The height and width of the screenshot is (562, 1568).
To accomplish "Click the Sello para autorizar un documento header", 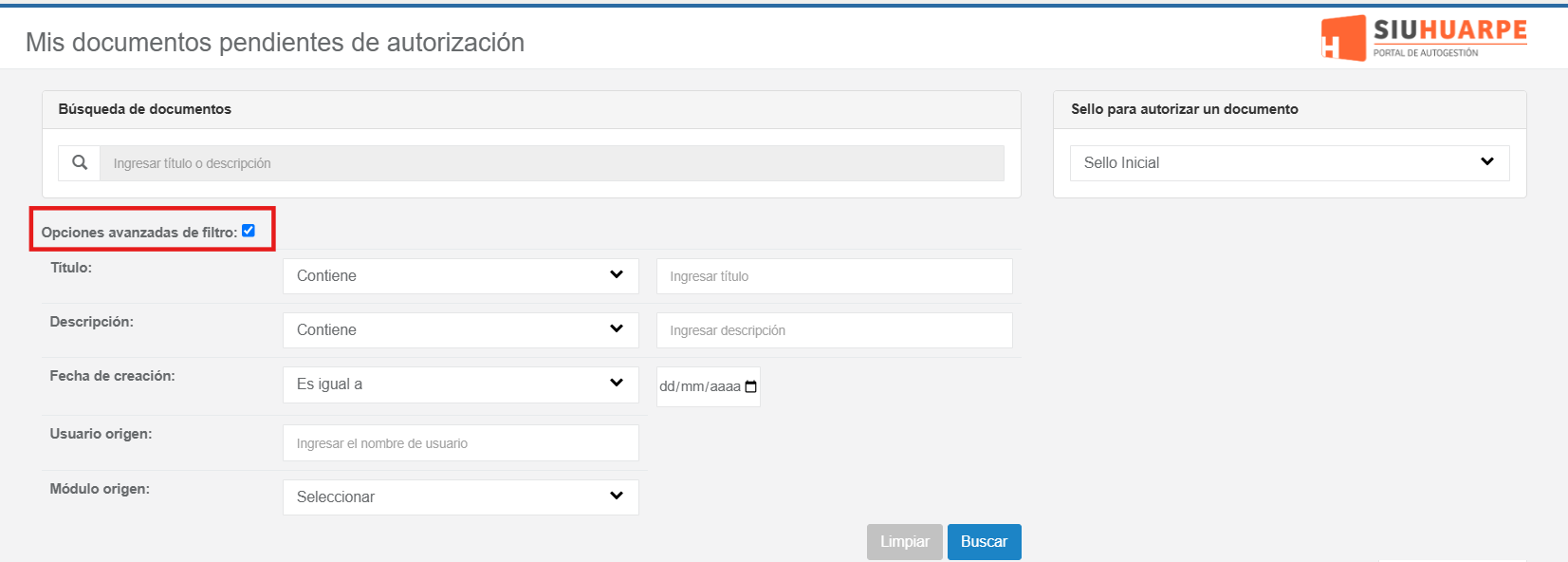I will pos(1184,109).
